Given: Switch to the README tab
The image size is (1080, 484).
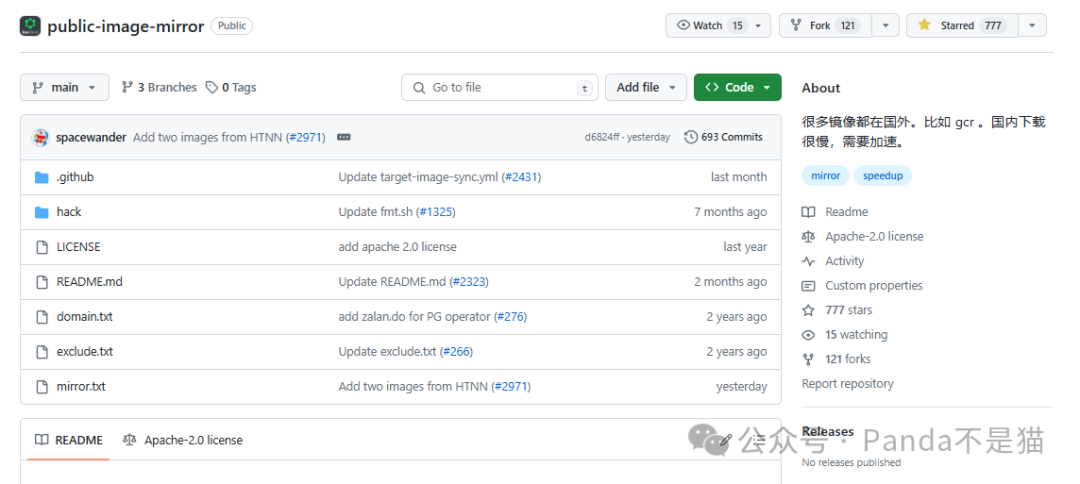Looking at the screenshot, I should click(68, 440).
